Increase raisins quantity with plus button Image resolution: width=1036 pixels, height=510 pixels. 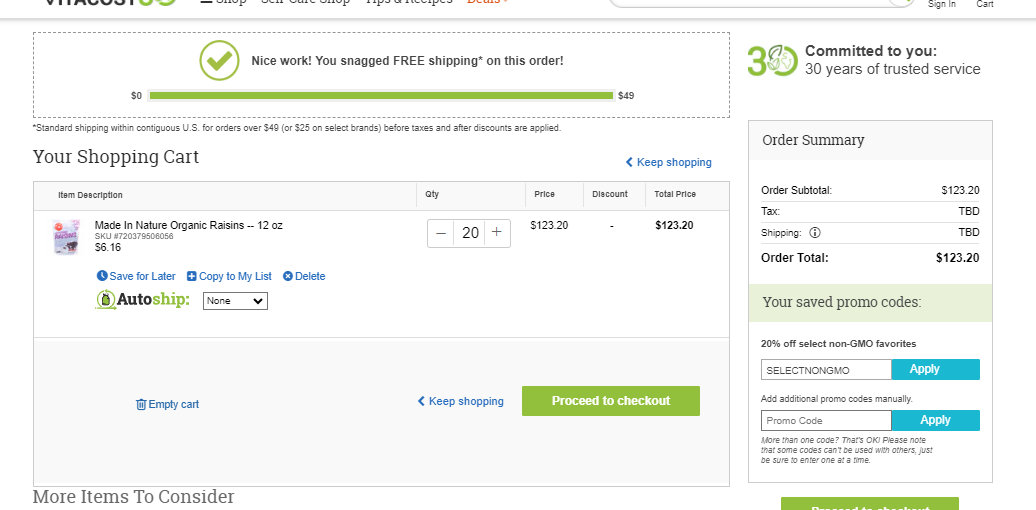click(498, 233)
